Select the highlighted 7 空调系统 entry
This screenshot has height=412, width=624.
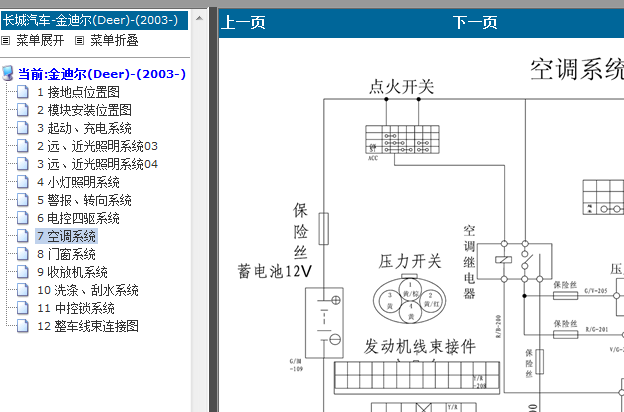click(x=66, y=236)
